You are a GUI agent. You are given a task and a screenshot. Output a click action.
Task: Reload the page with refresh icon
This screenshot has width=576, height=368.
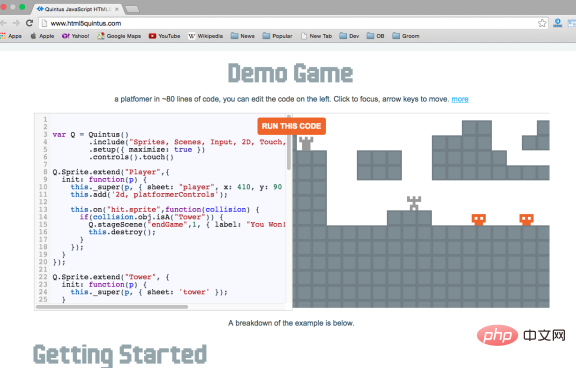point(29,23)
